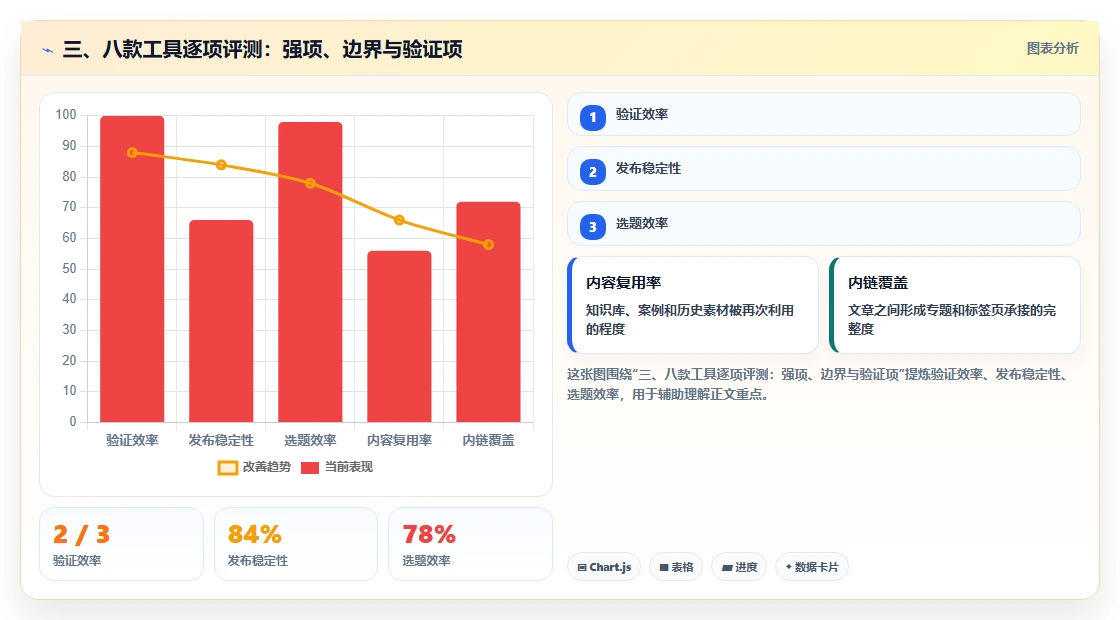This screenshot has height=620, width=1120.
Task: Click the trend line point above 发布稳定性
Action: click(221, 165)
